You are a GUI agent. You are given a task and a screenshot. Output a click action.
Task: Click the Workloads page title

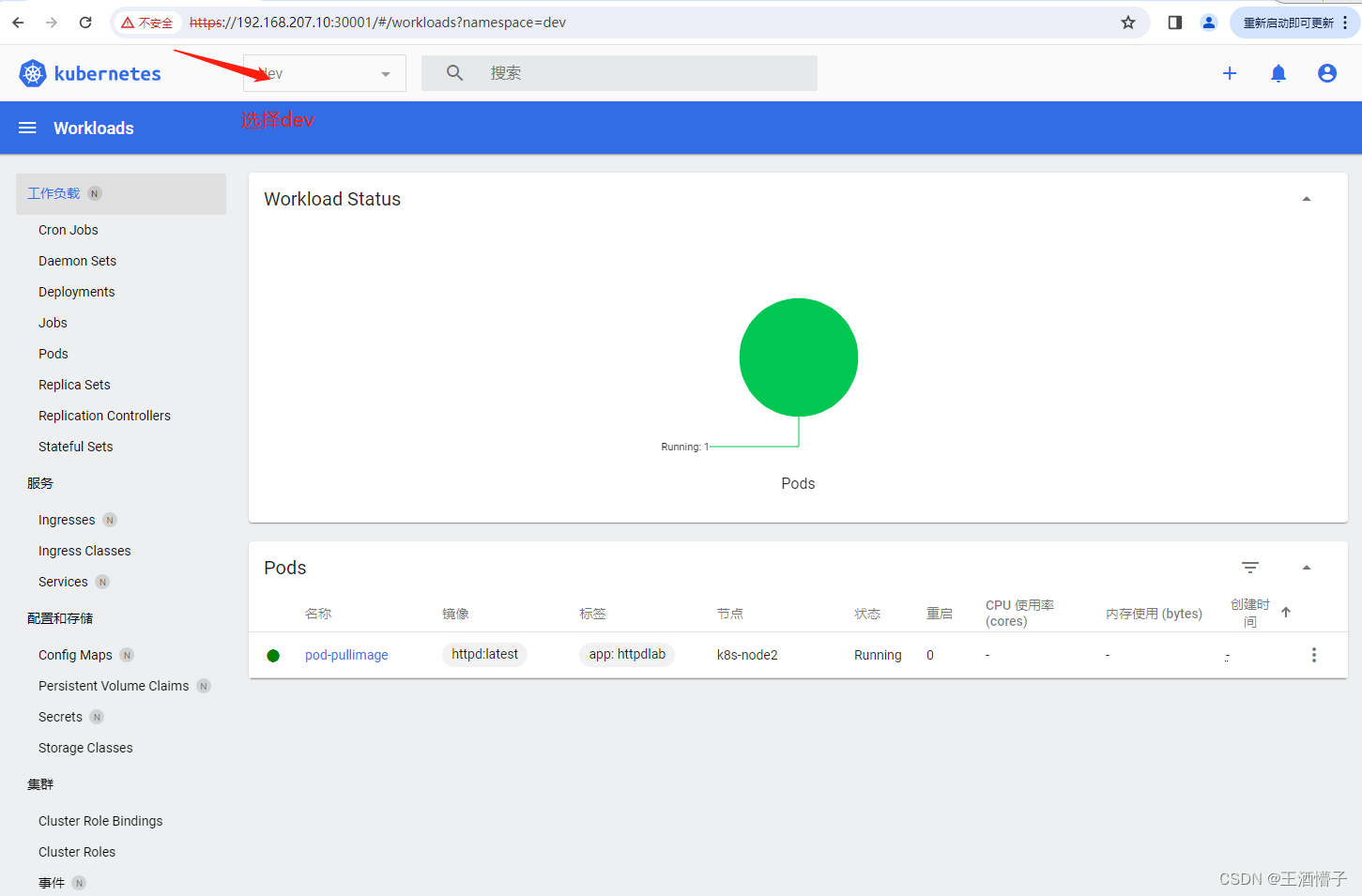(94, 129)
